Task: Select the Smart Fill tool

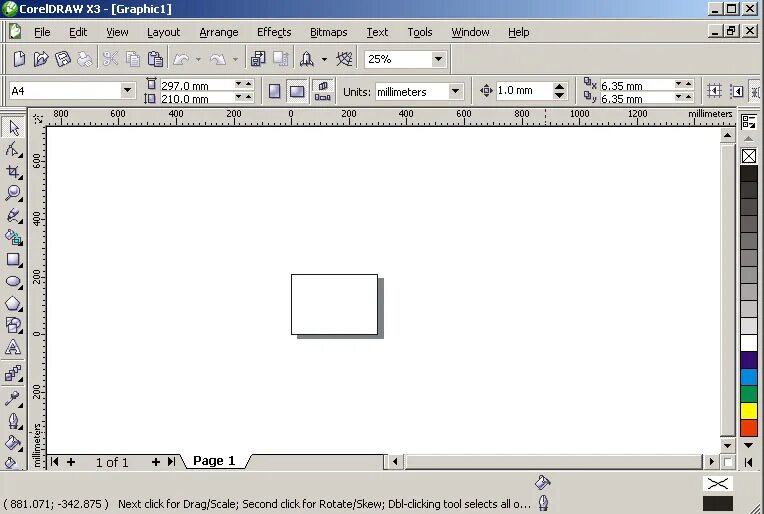Action: coord(13,237)
